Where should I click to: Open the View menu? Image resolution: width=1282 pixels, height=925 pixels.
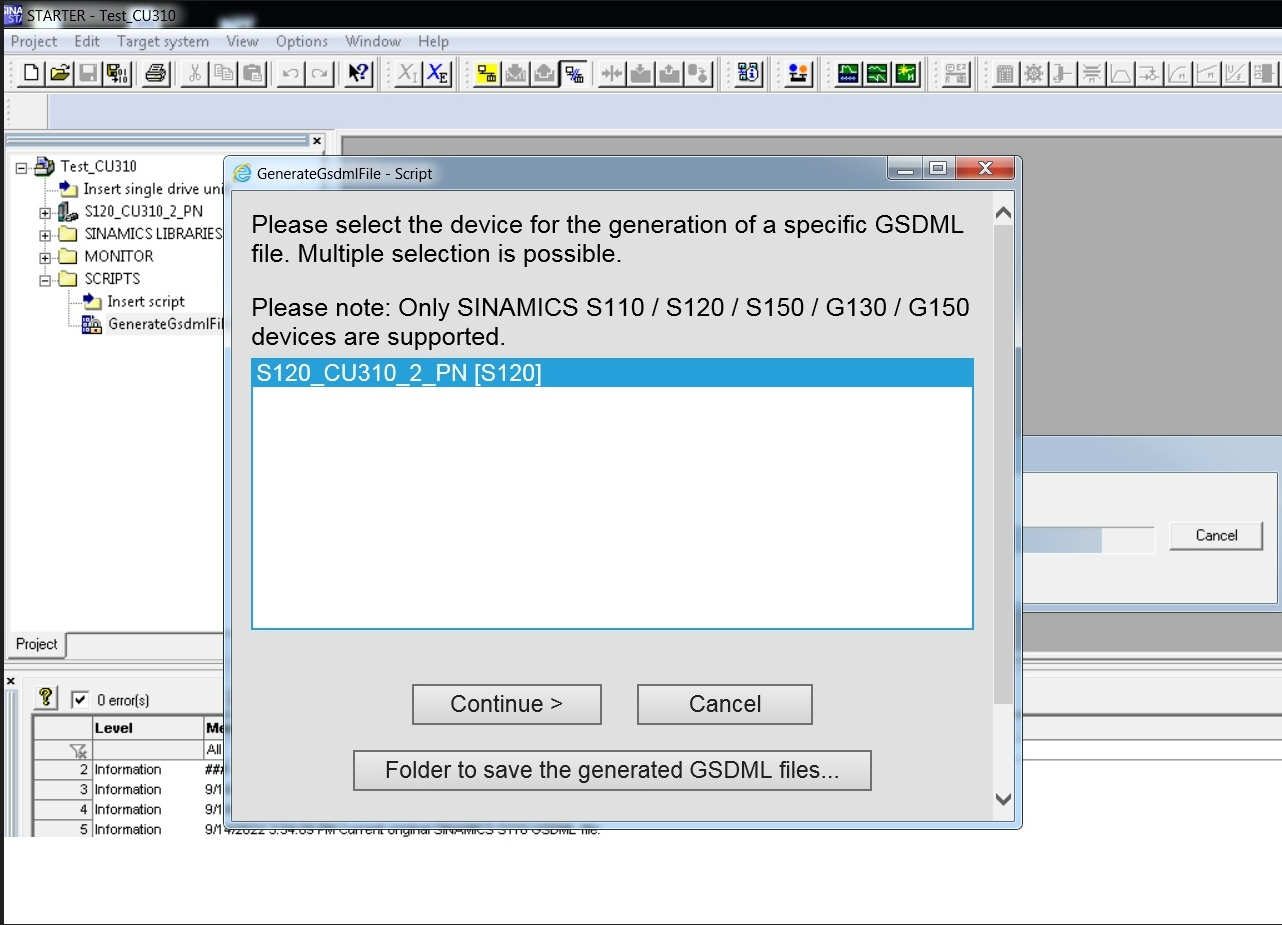[242, 41]
